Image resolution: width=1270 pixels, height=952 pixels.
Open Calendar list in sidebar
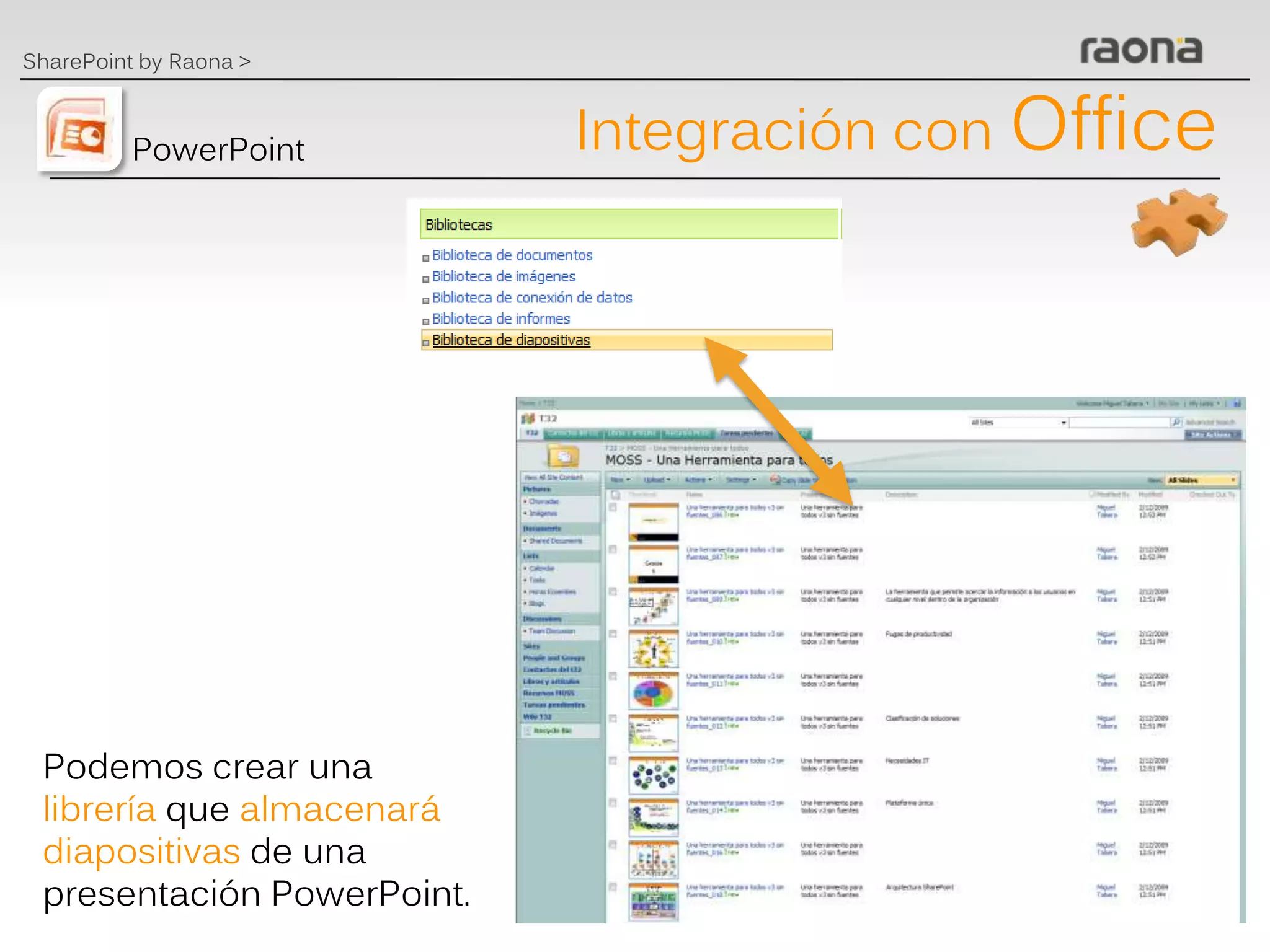coord(542,568)
